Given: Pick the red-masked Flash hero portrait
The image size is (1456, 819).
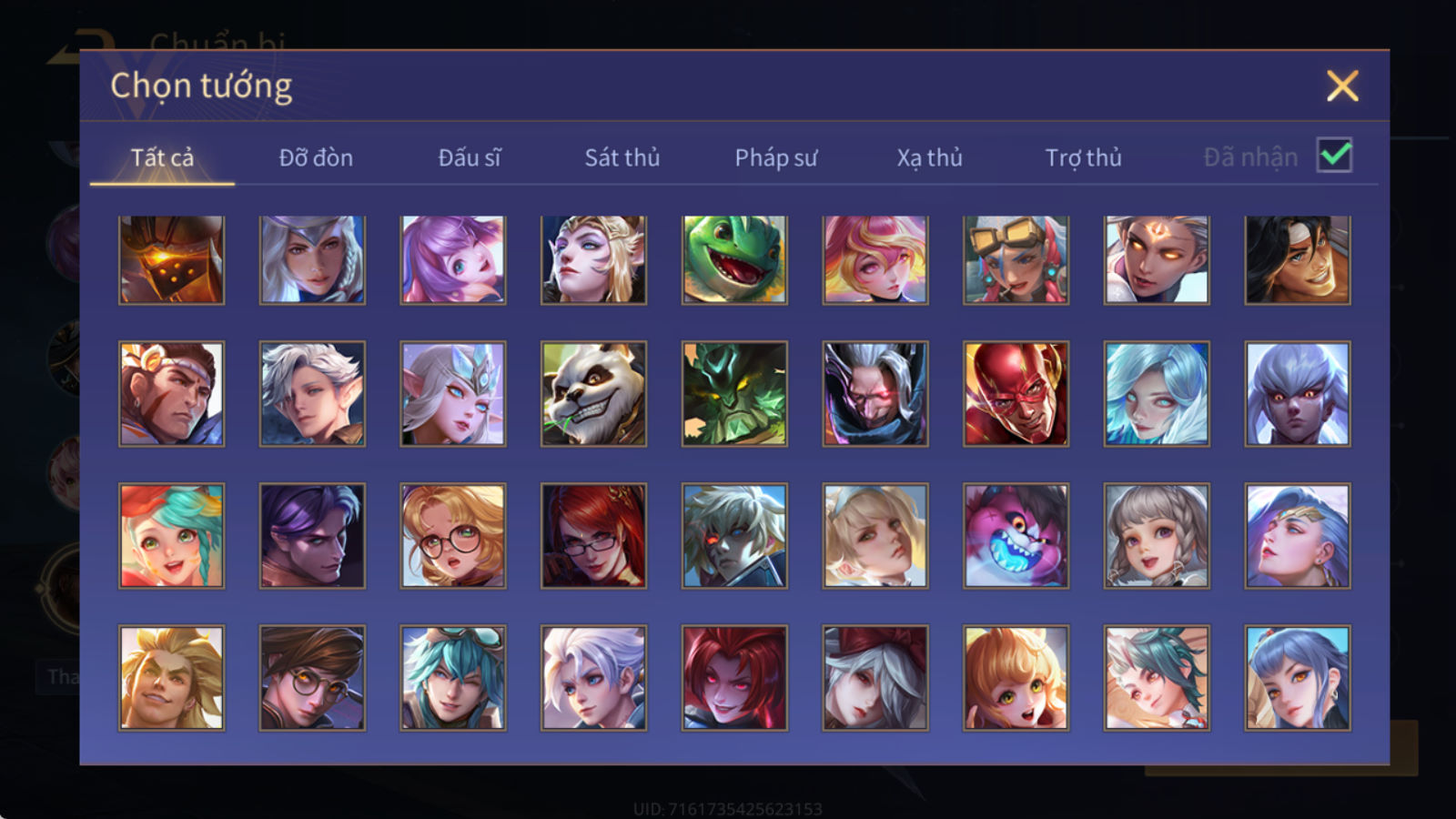Looking at the screenshot, I should click(1016, 393).
